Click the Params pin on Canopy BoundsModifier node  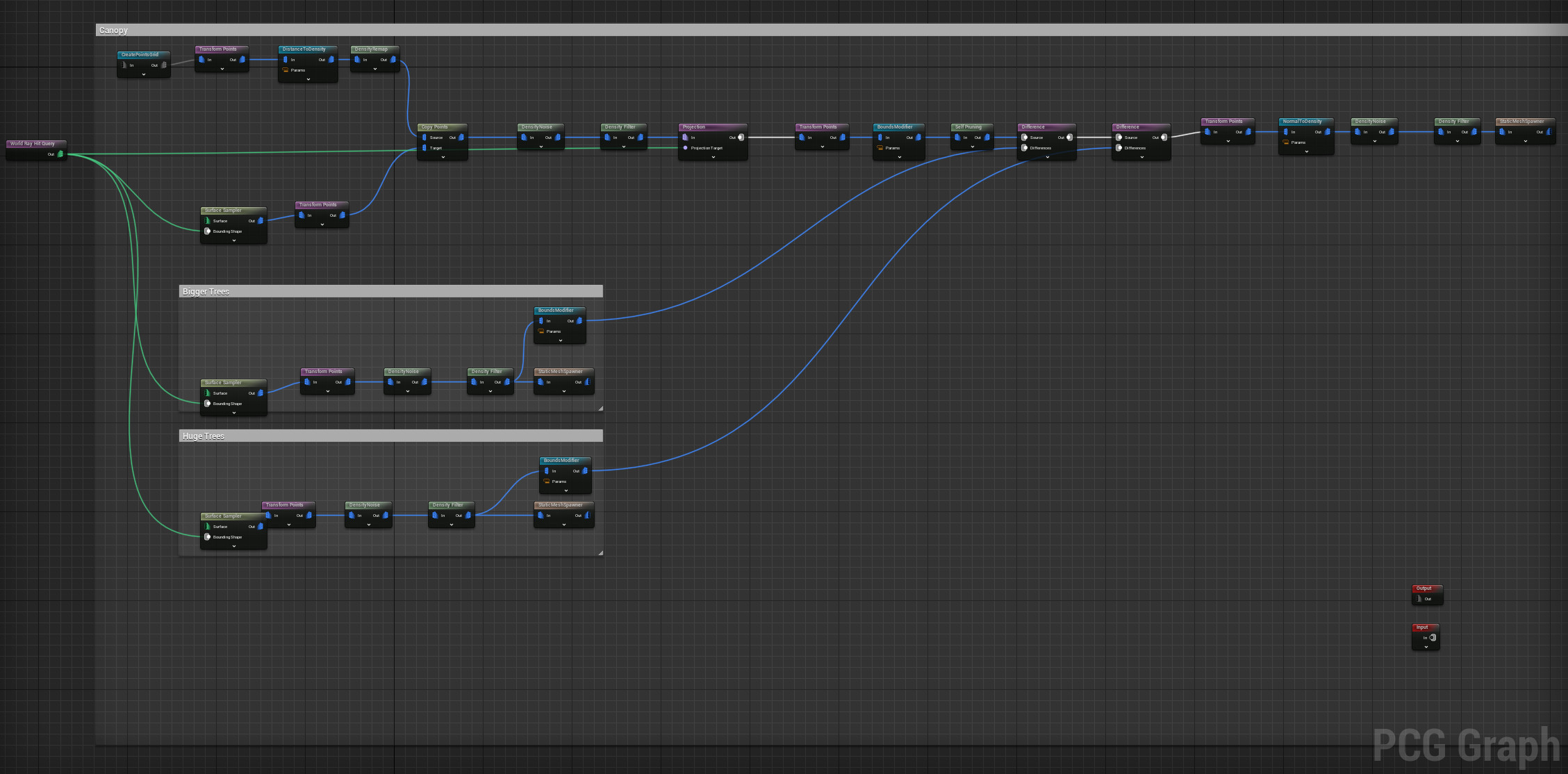coord(881,148)
